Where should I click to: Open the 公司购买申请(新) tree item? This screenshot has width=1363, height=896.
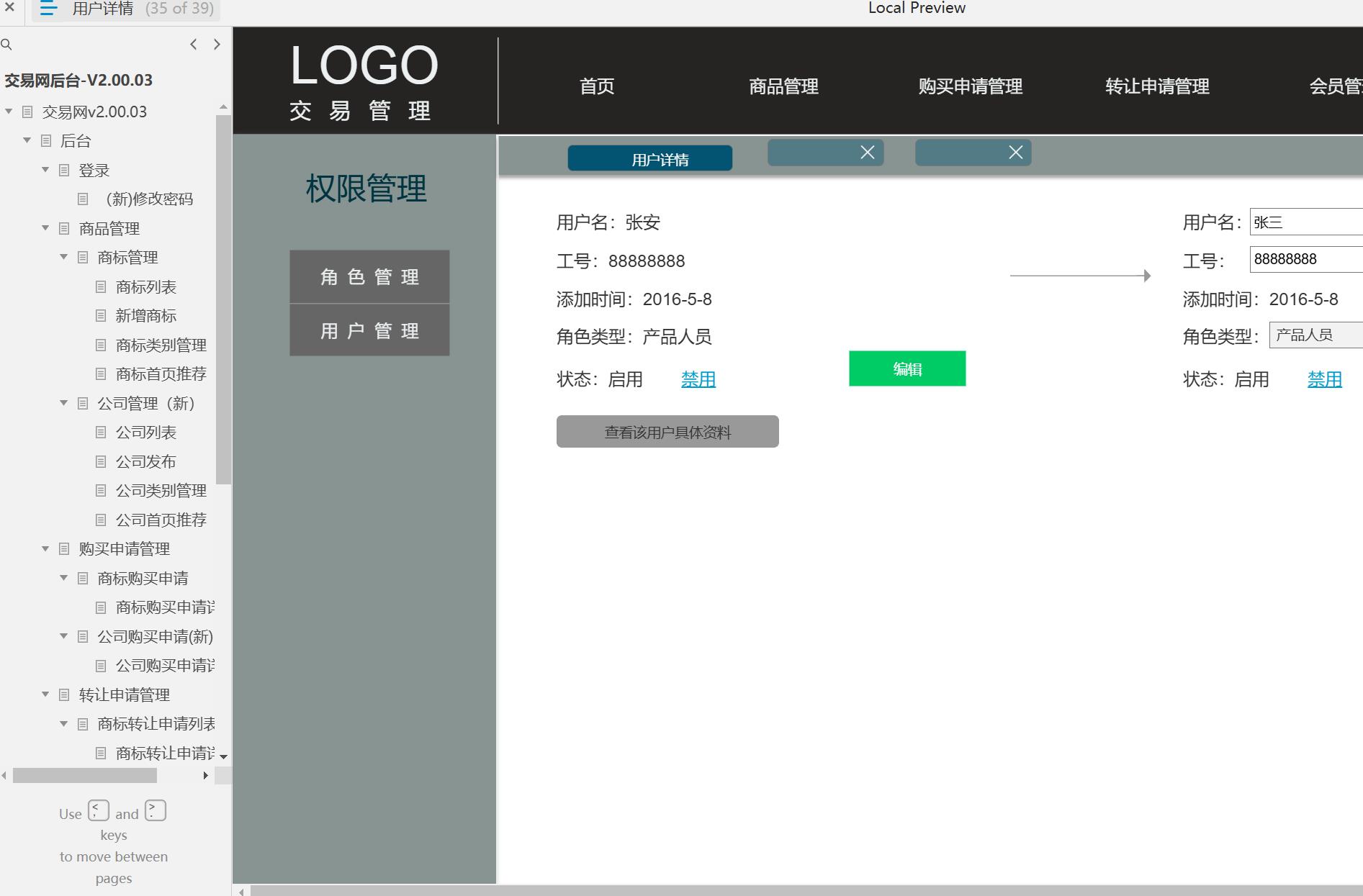click(x=155, y=637)
